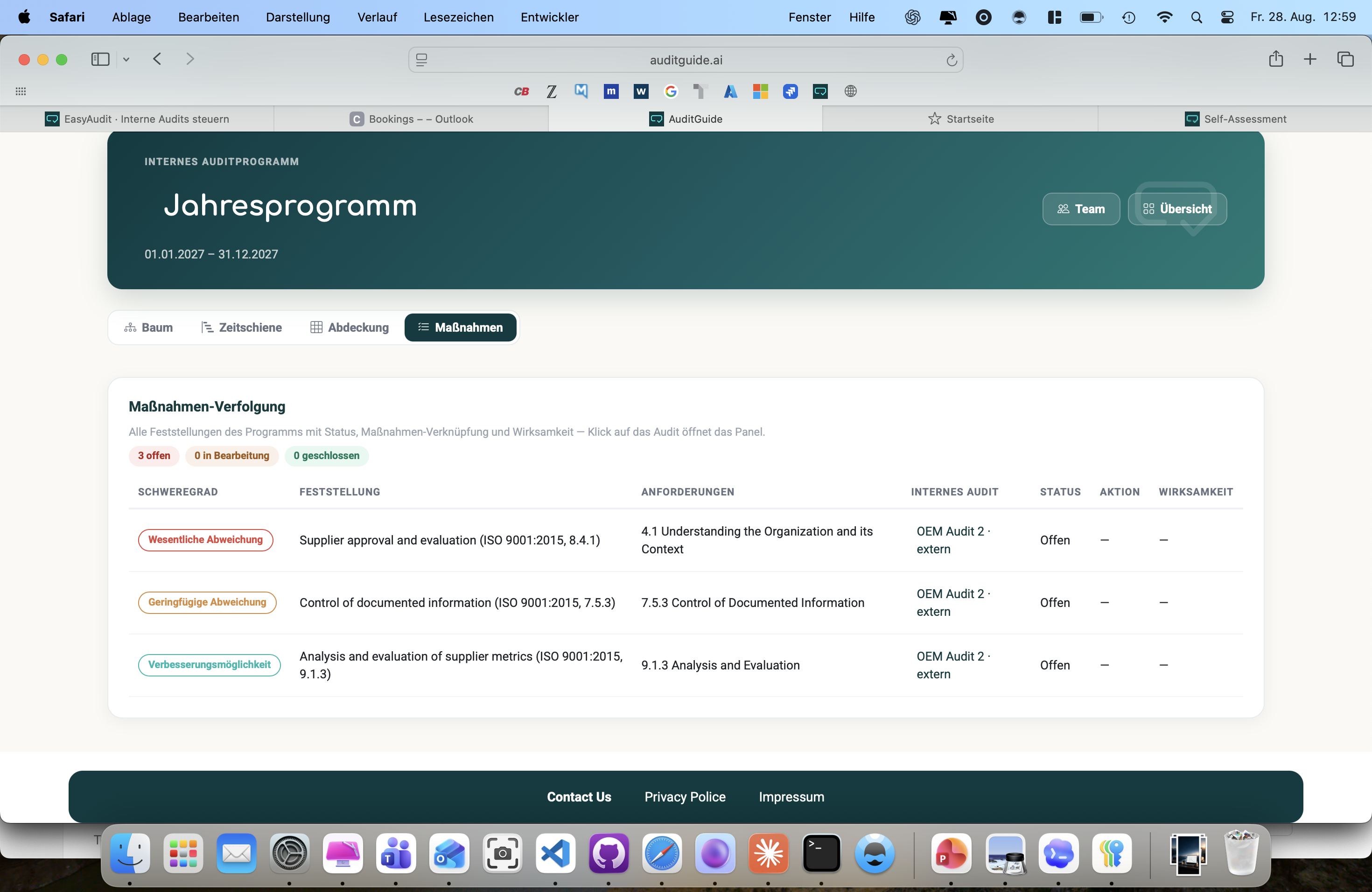
Task: Click the SCHWEREGRAD column header
Action: pos(177,492)
